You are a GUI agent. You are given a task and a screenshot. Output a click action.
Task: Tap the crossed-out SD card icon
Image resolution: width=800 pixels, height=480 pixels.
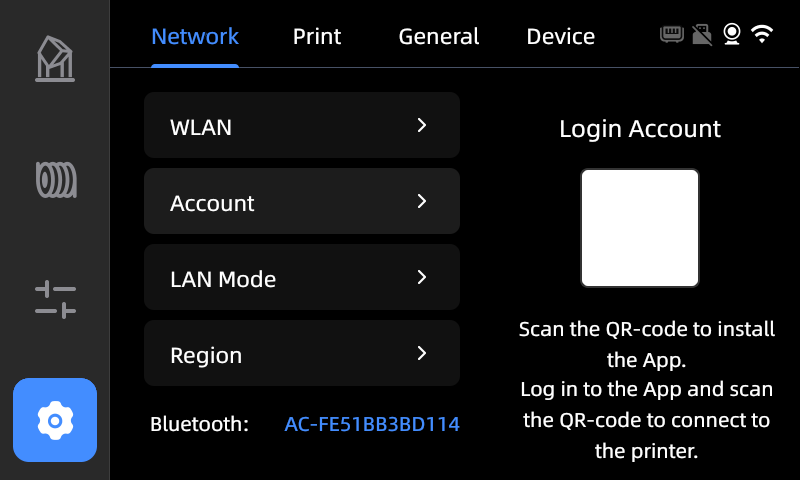[702, 35]
